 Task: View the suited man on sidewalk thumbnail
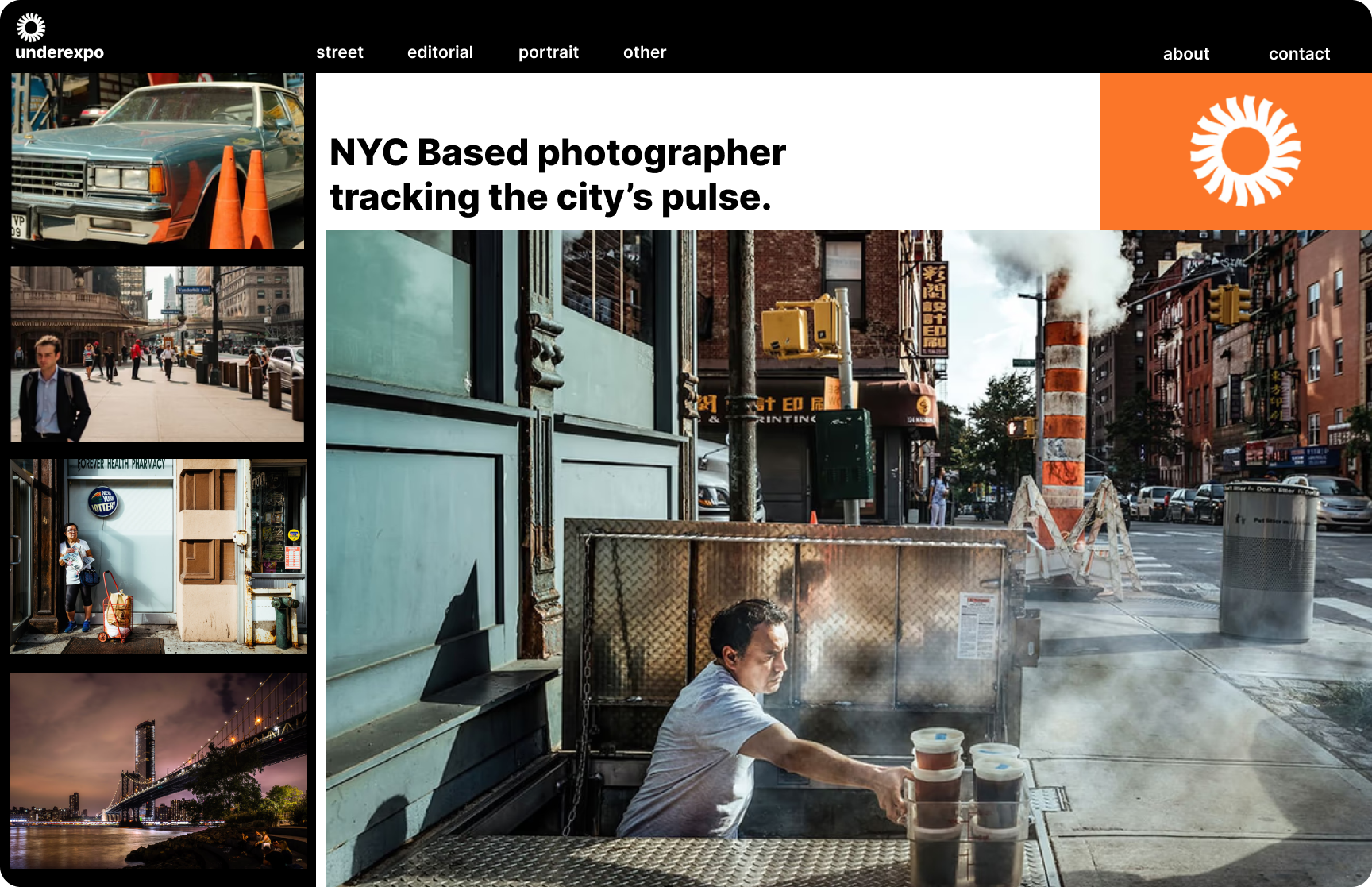(157, 354)
